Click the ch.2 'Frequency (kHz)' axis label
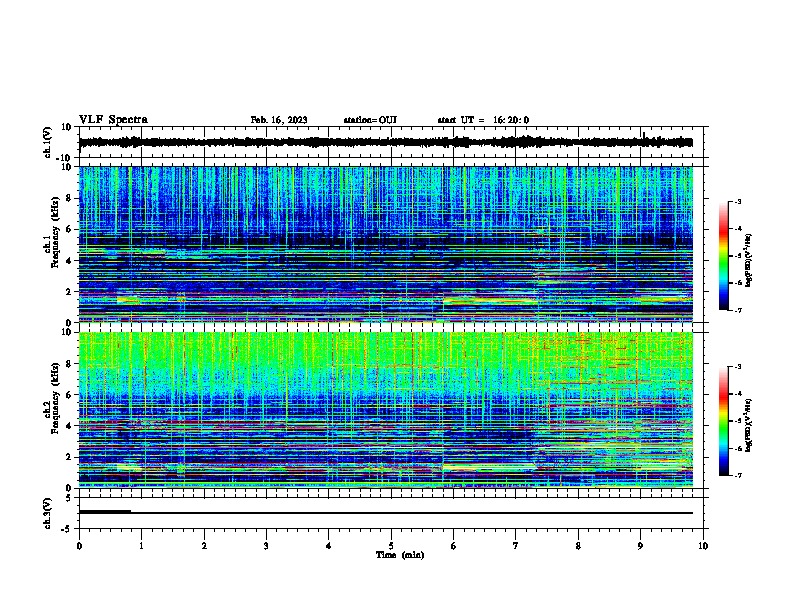Screen dimensions: 792x612 [55, 398]
